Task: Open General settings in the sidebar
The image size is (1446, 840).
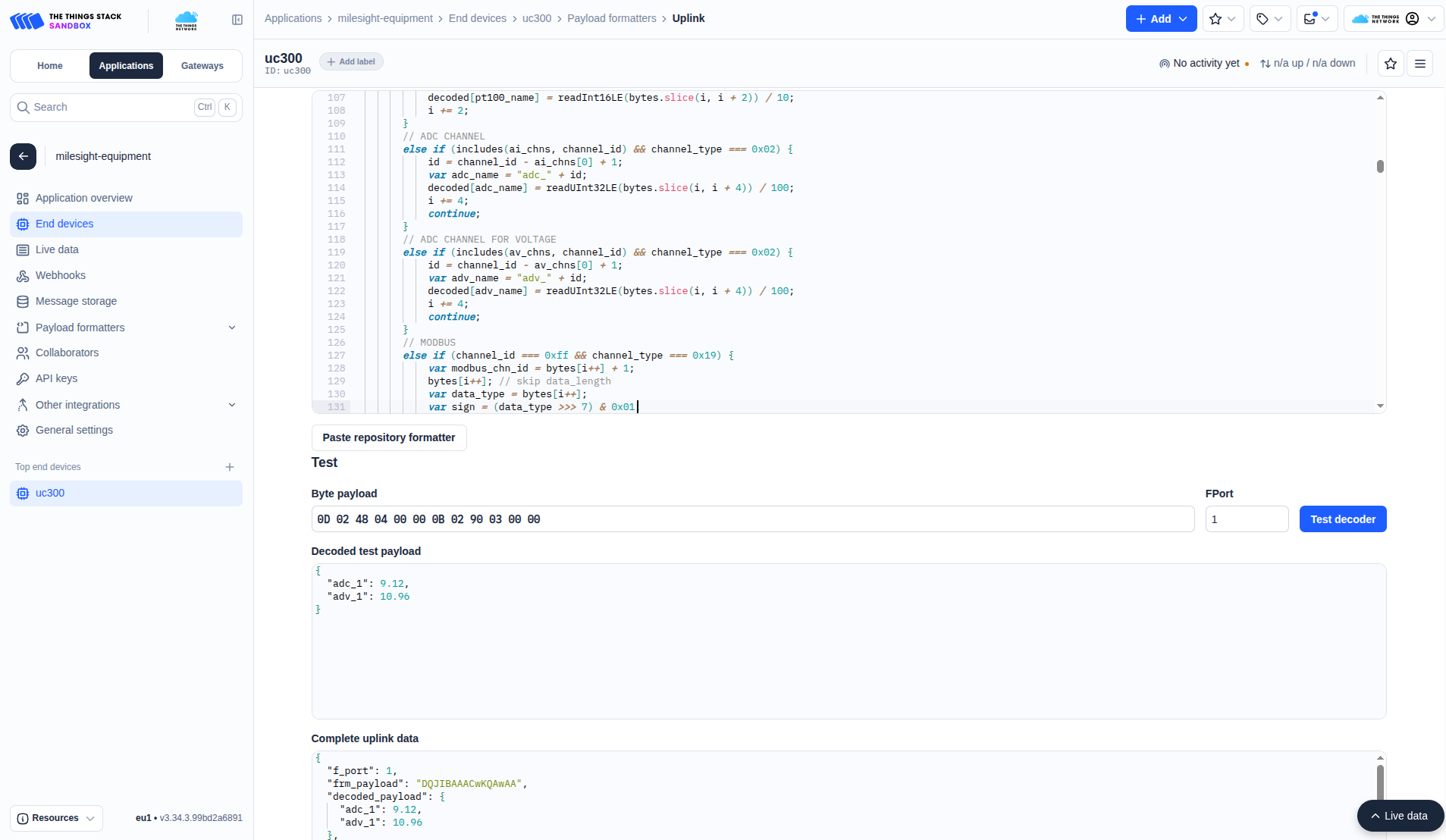Action: [x=74, y=430]
